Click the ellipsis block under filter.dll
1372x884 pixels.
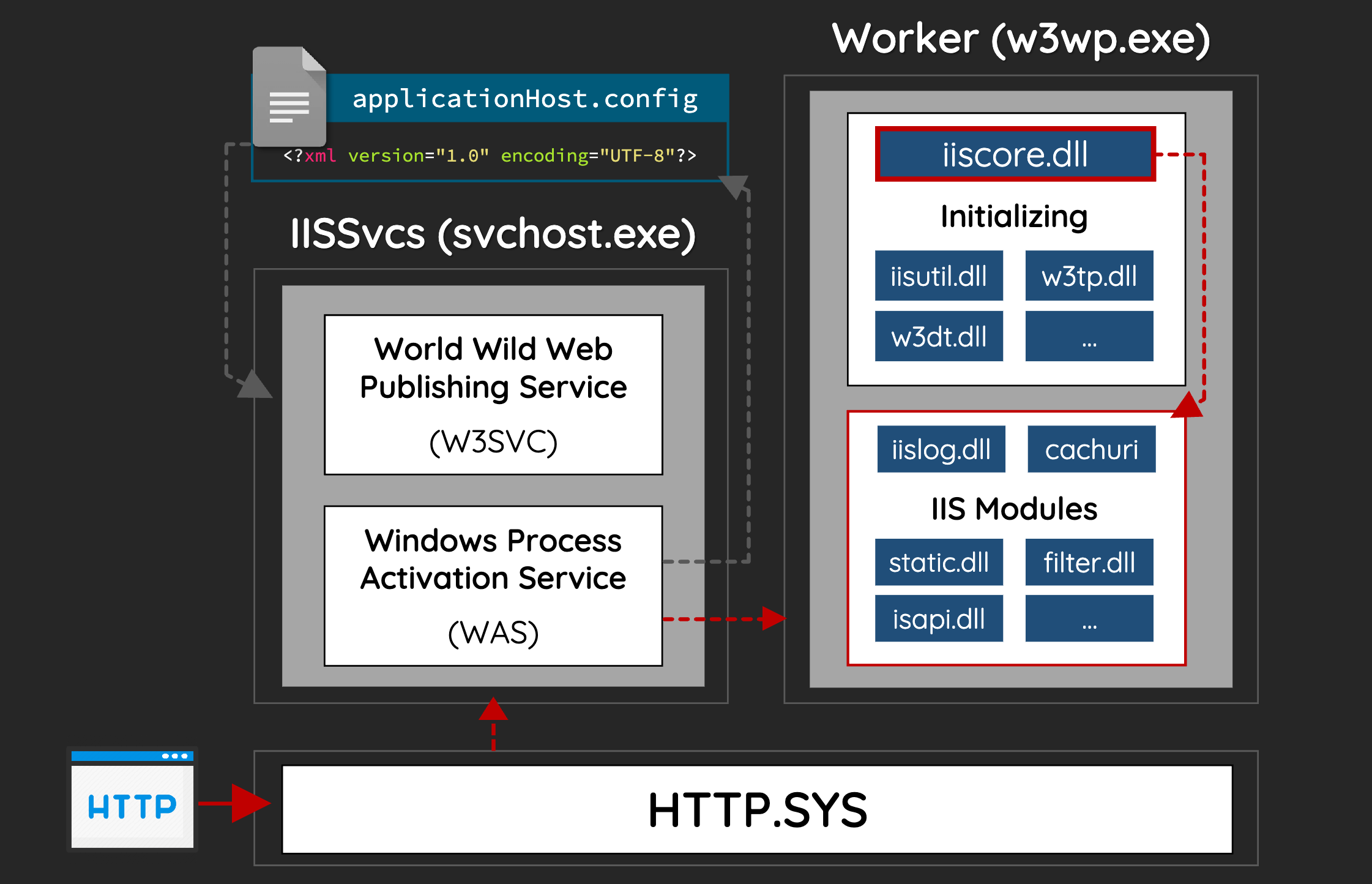tap(1089, 618)
